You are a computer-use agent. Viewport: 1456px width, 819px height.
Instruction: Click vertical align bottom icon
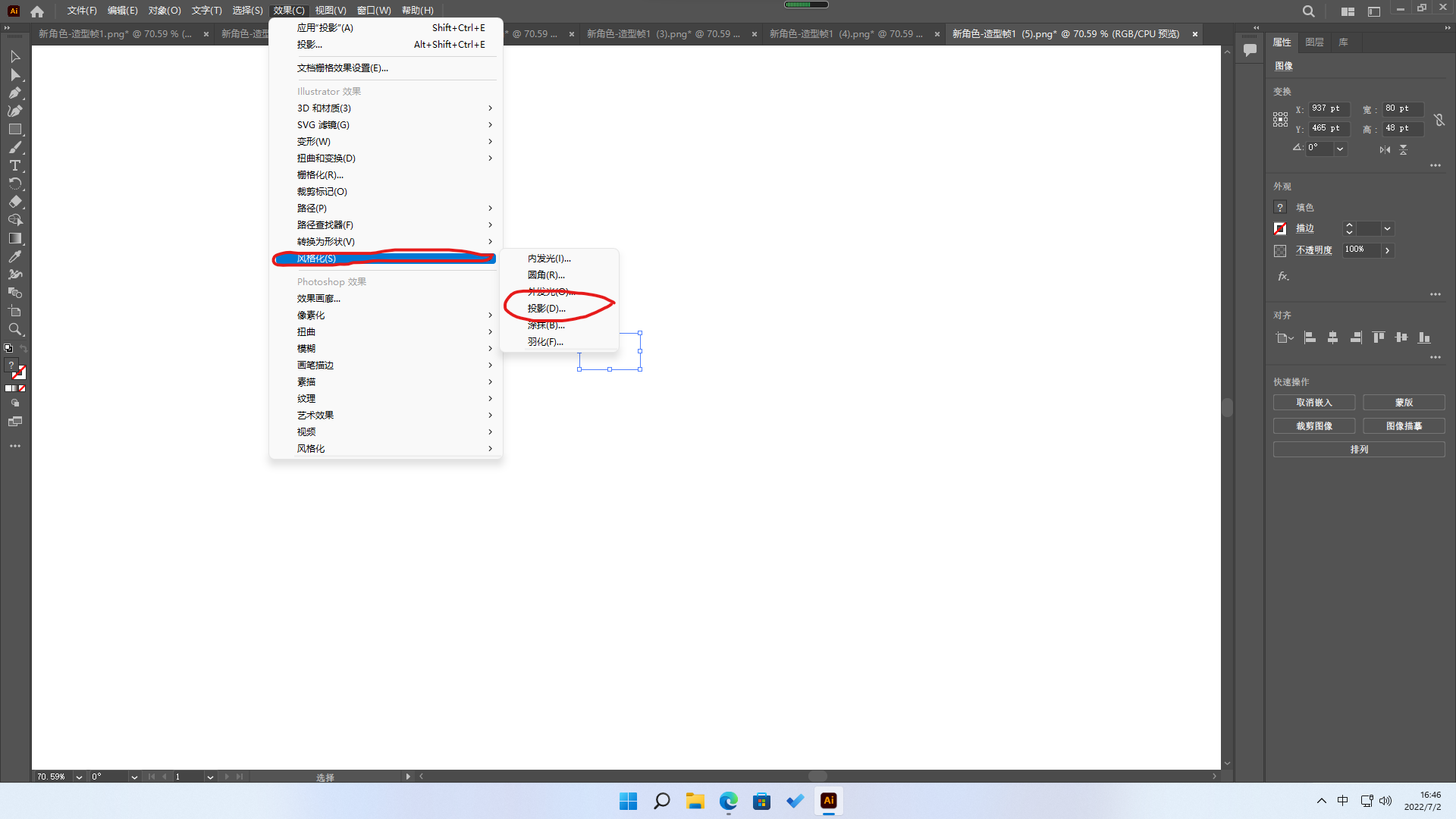pyautogui.click(x=1424, y=338)
